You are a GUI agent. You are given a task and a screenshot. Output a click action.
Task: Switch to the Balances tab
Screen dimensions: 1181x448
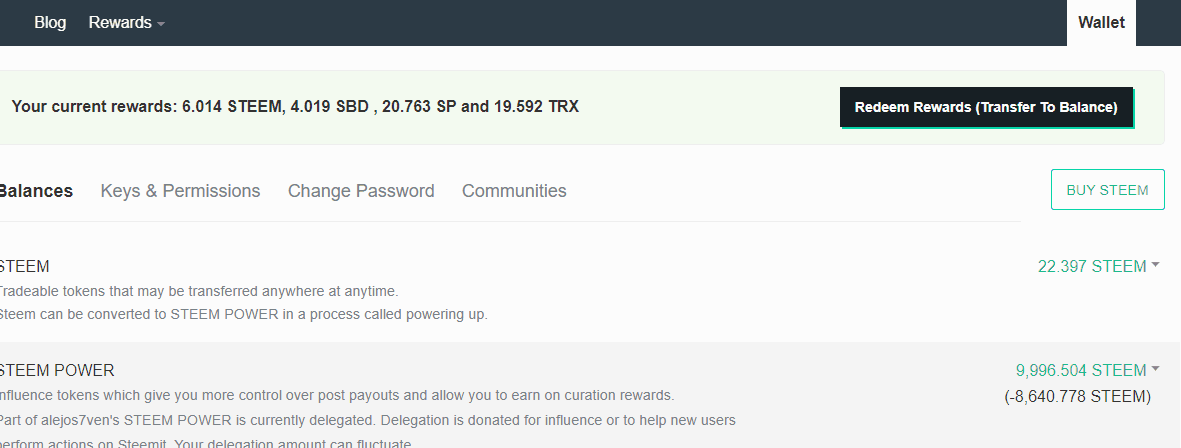(x=35, y=190)
